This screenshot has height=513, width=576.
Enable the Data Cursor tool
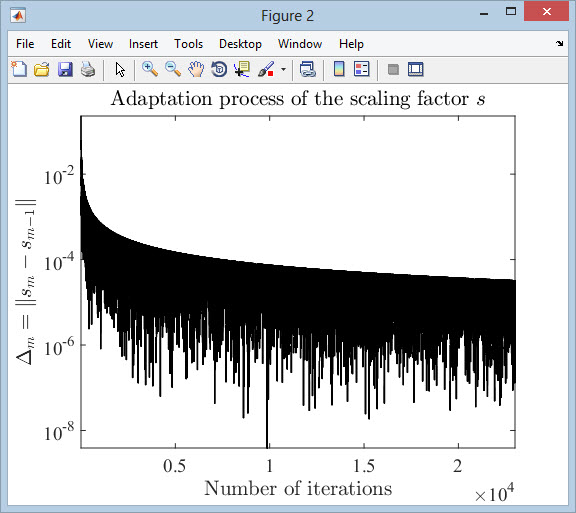click(x=242, y=69)
